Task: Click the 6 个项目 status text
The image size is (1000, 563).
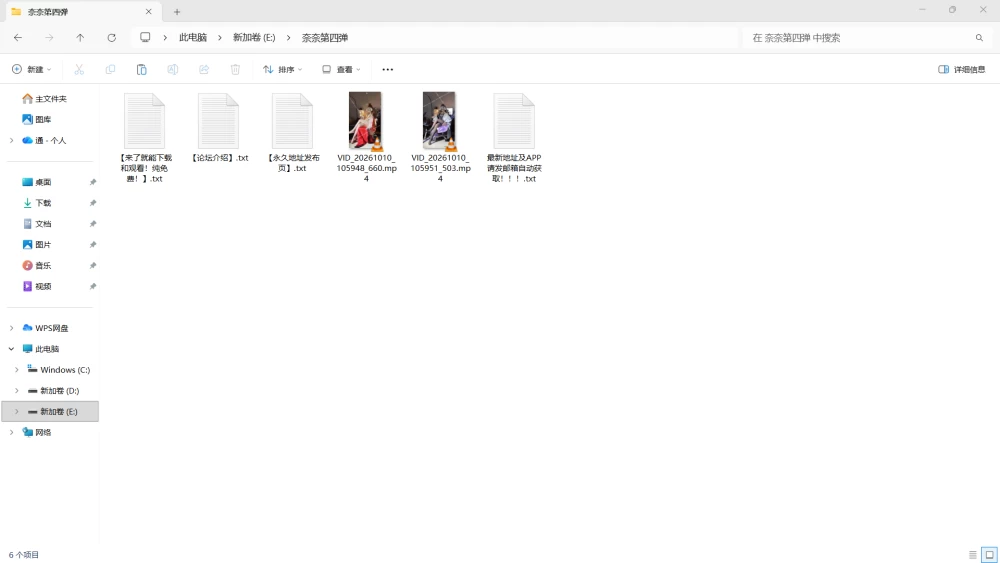Action: point(24,555)
